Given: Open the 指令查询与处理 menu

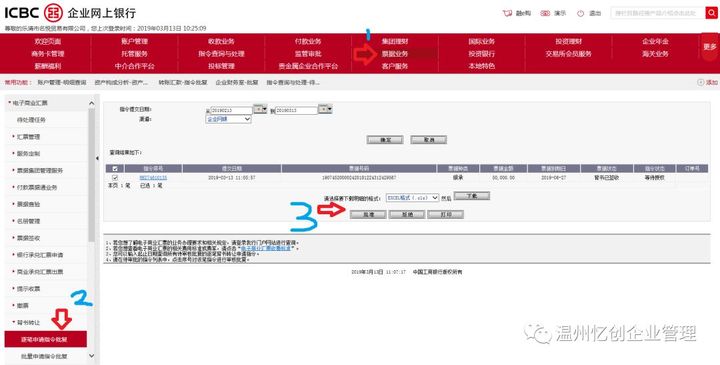Looking at the screenshot, I should click(221, 54).
